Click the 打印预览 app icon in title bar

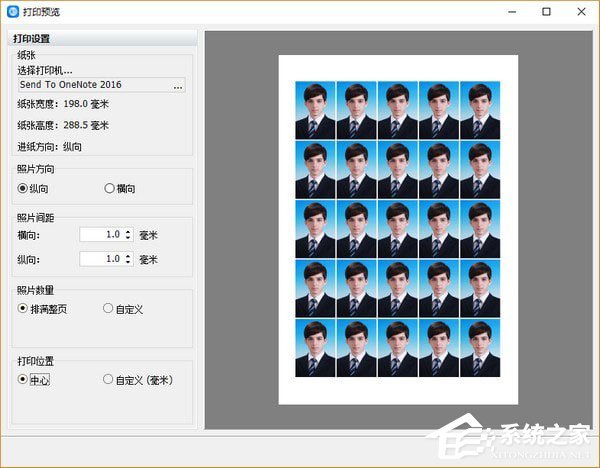pos(13,12)
